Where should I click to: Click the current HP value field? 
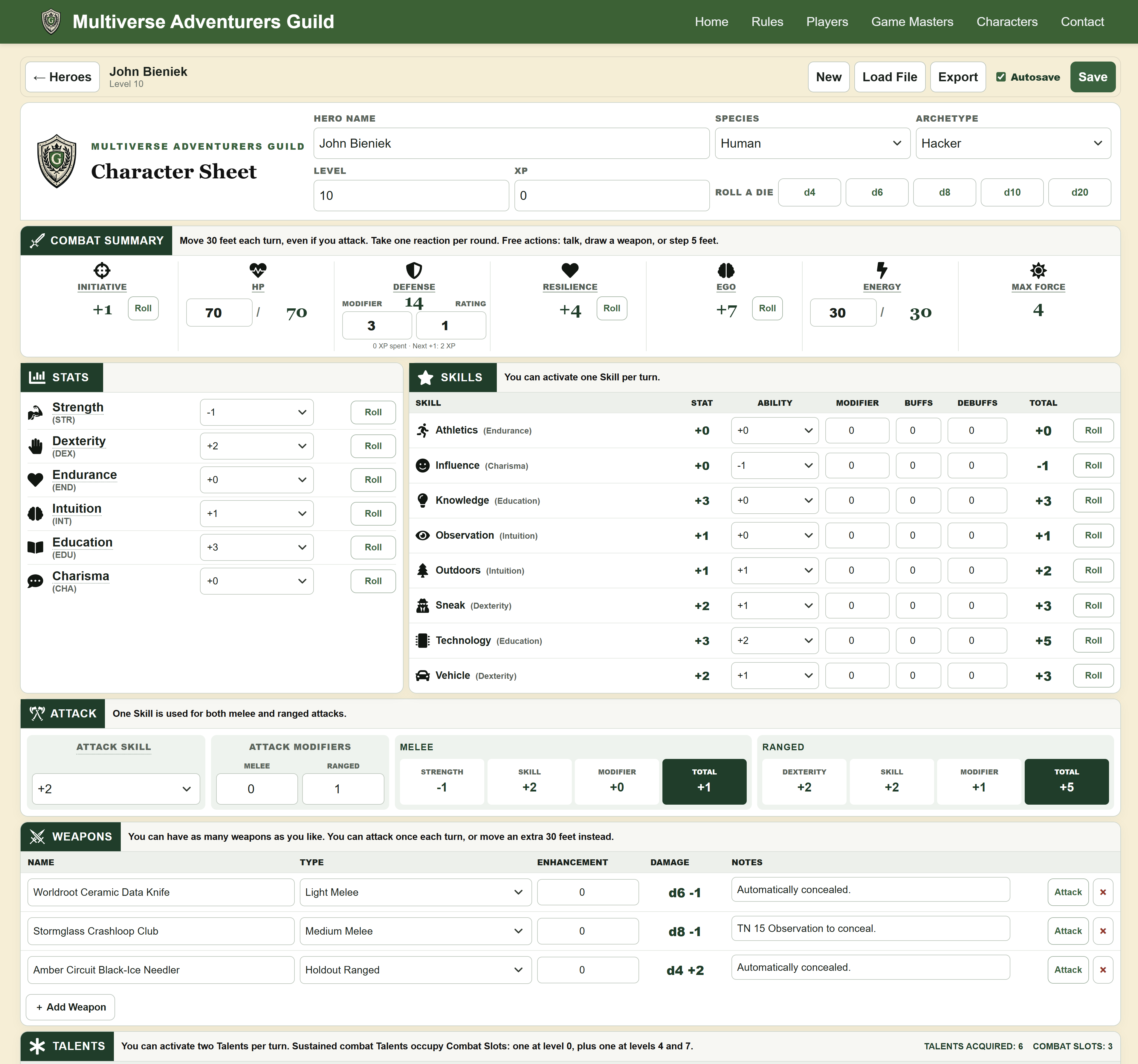(x=219, y=313)
